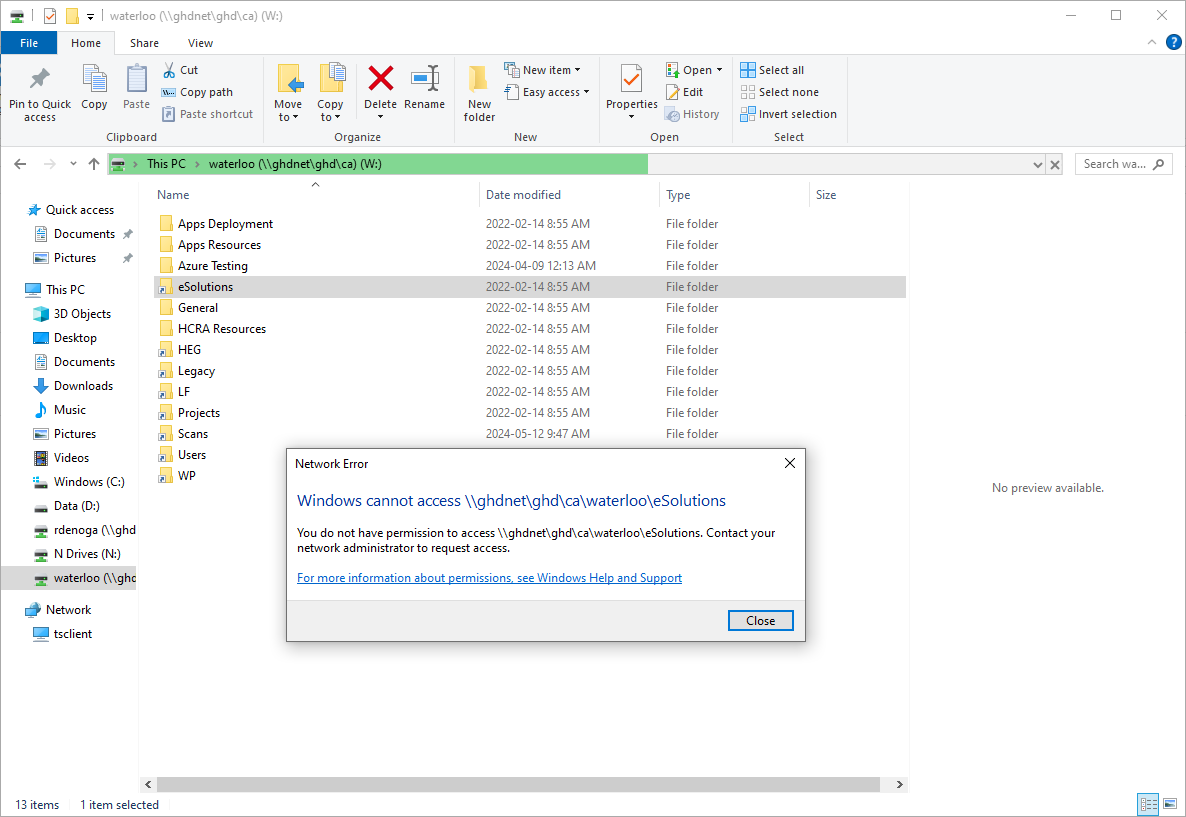
Task: Switch to large icons view toggle
Action: tap(1170, 804)
